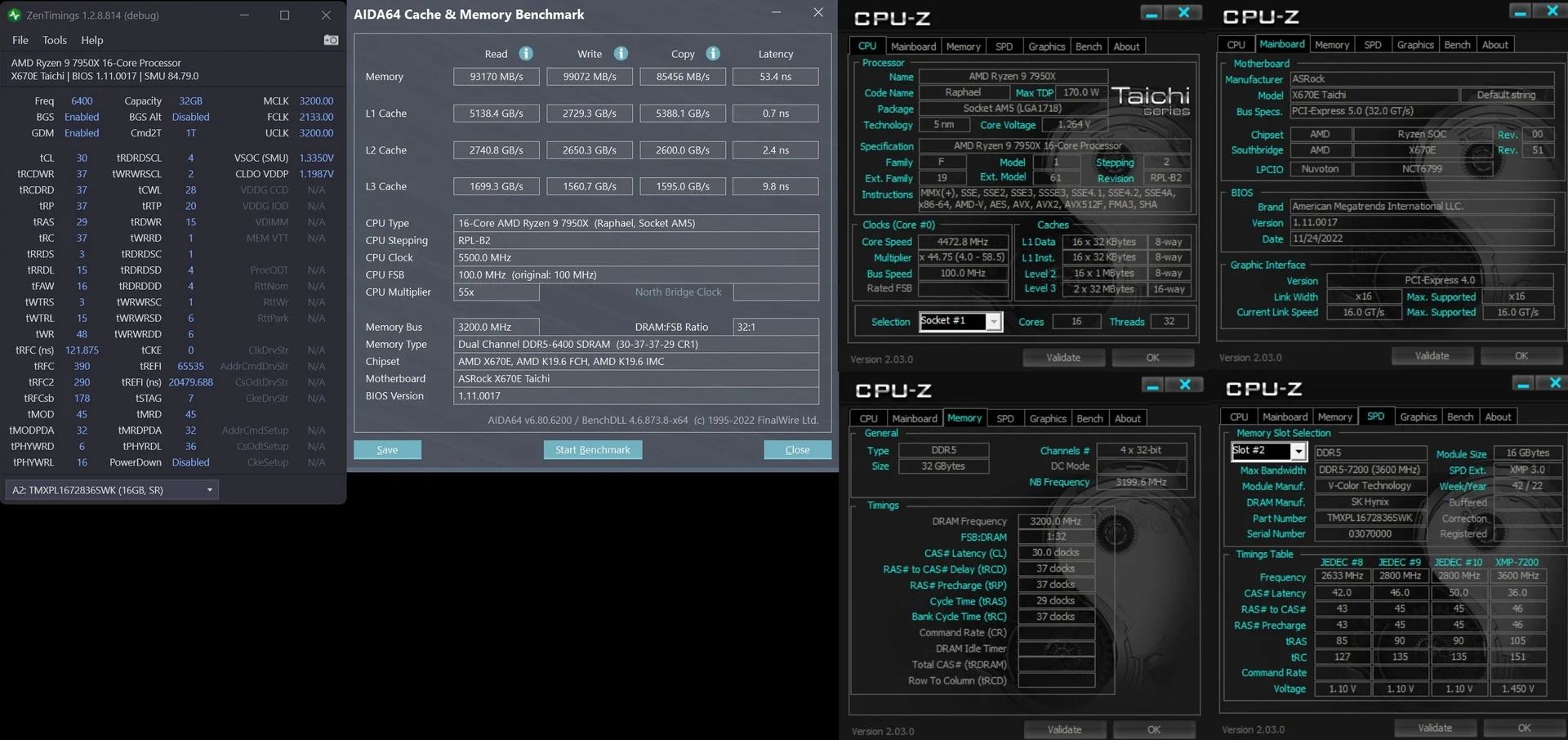The width and height of the screenshot is (1568, 740).
Task: Click the Part Number field TMXPL1672836SWK
Action: click(x=1370, y=518)
